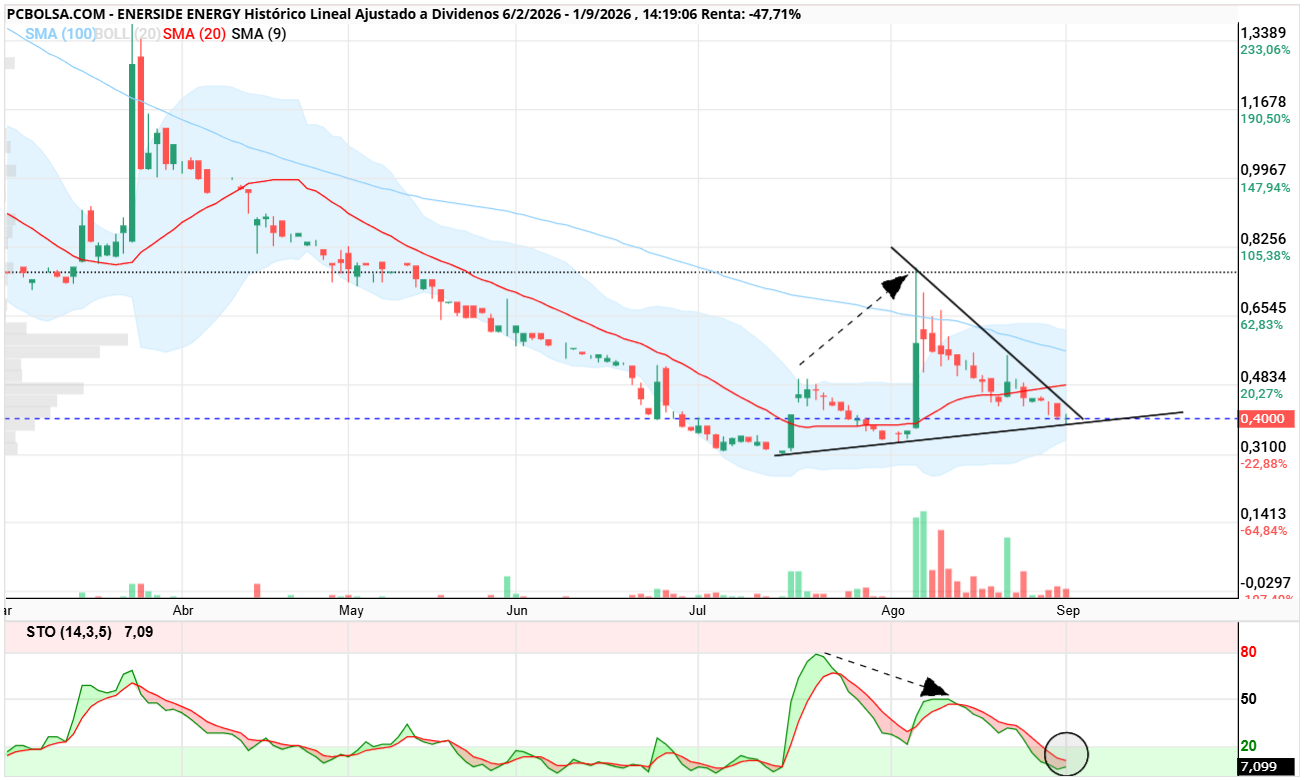The width and height of the screenshot is (1304, 781).
Task: Select the 0,9967 price axis label
Action: tap(1263, 170)
